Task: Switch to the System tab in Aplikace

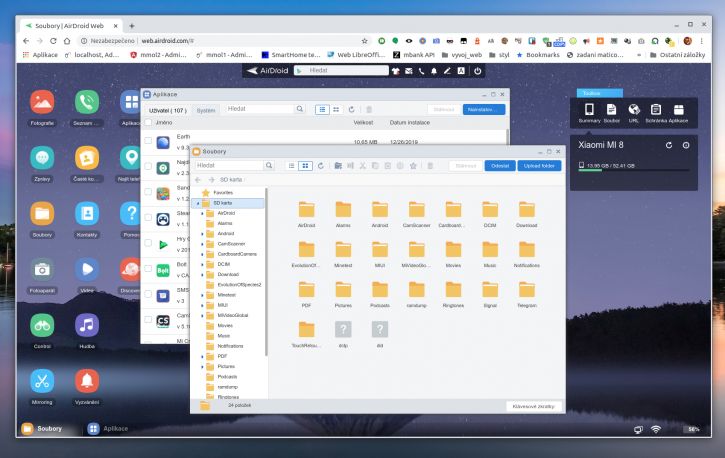Action: point(206,110)
